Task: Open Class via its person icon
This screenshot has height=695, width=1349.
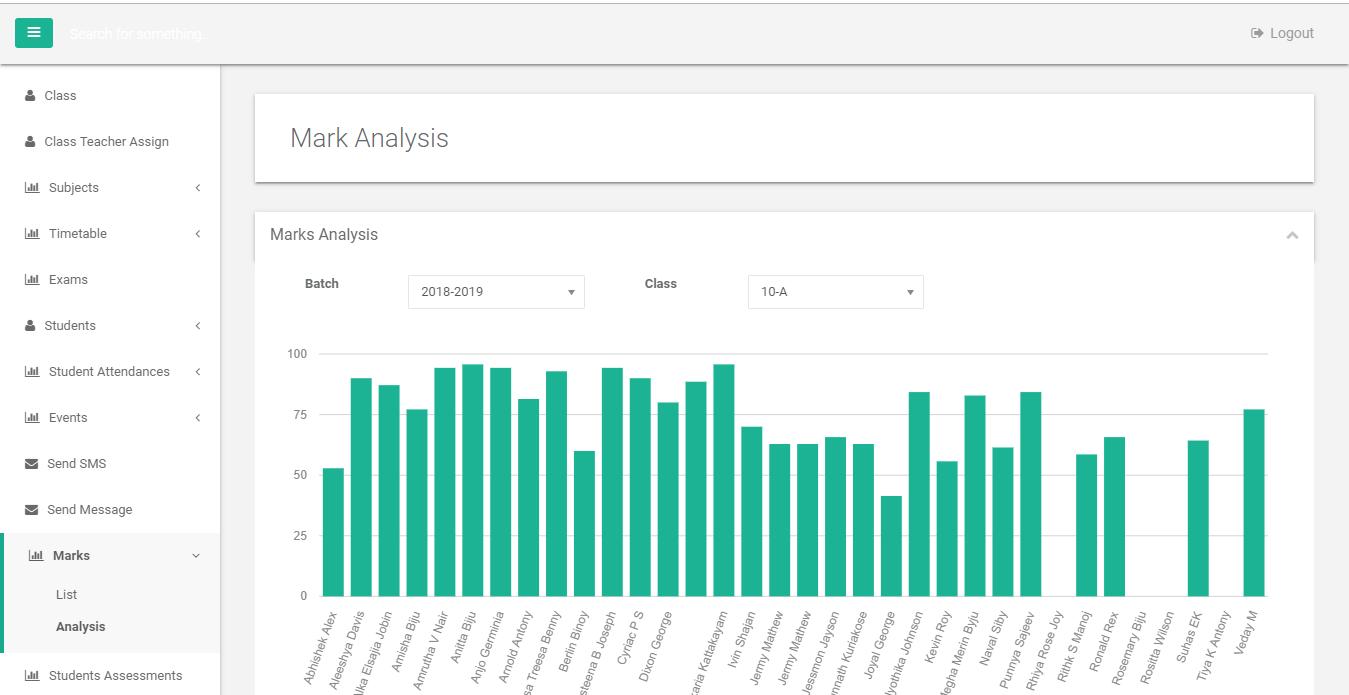Action: [30, 96]
